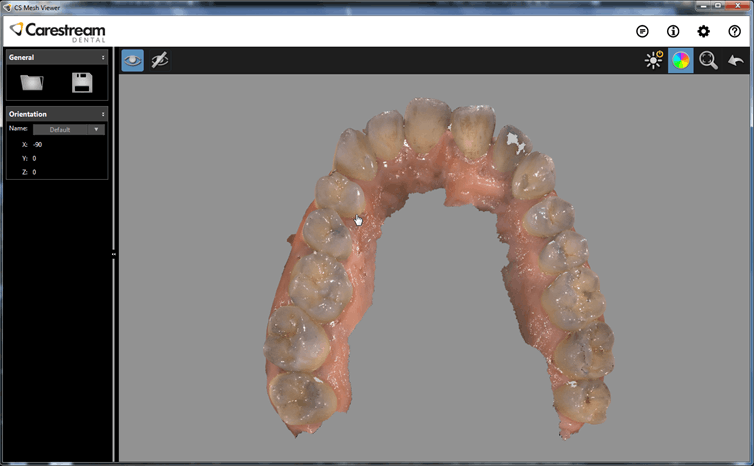Open settings with the gear icon
The height and width of the screenshot is (467, 756).
[x=703, y=31]
